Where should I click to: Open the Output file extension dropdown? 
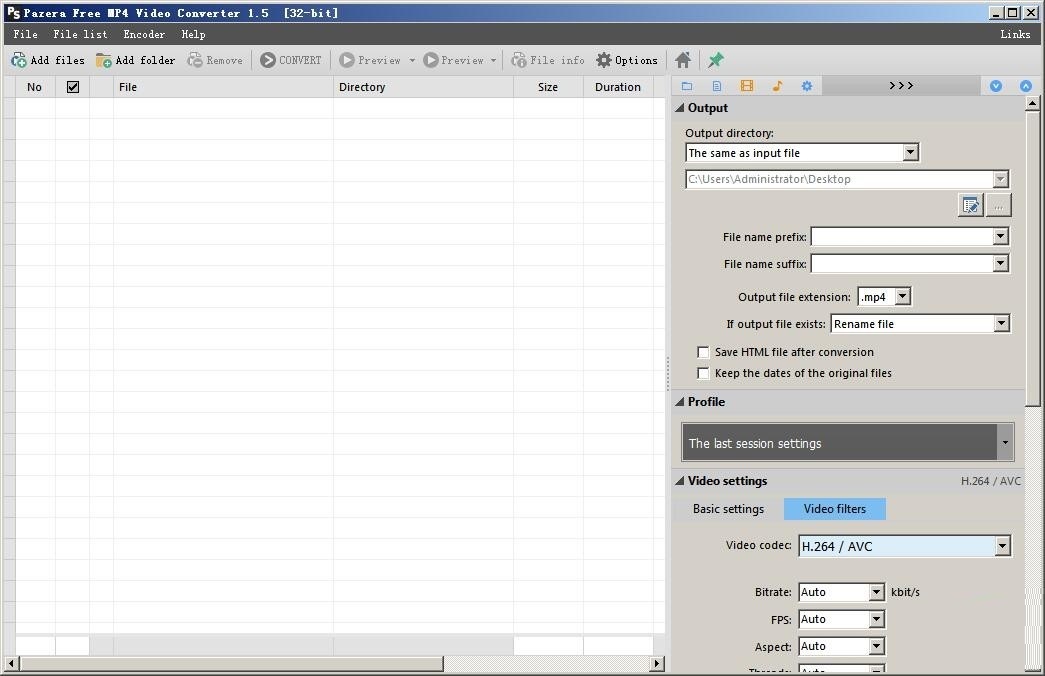tap(902, 297)
